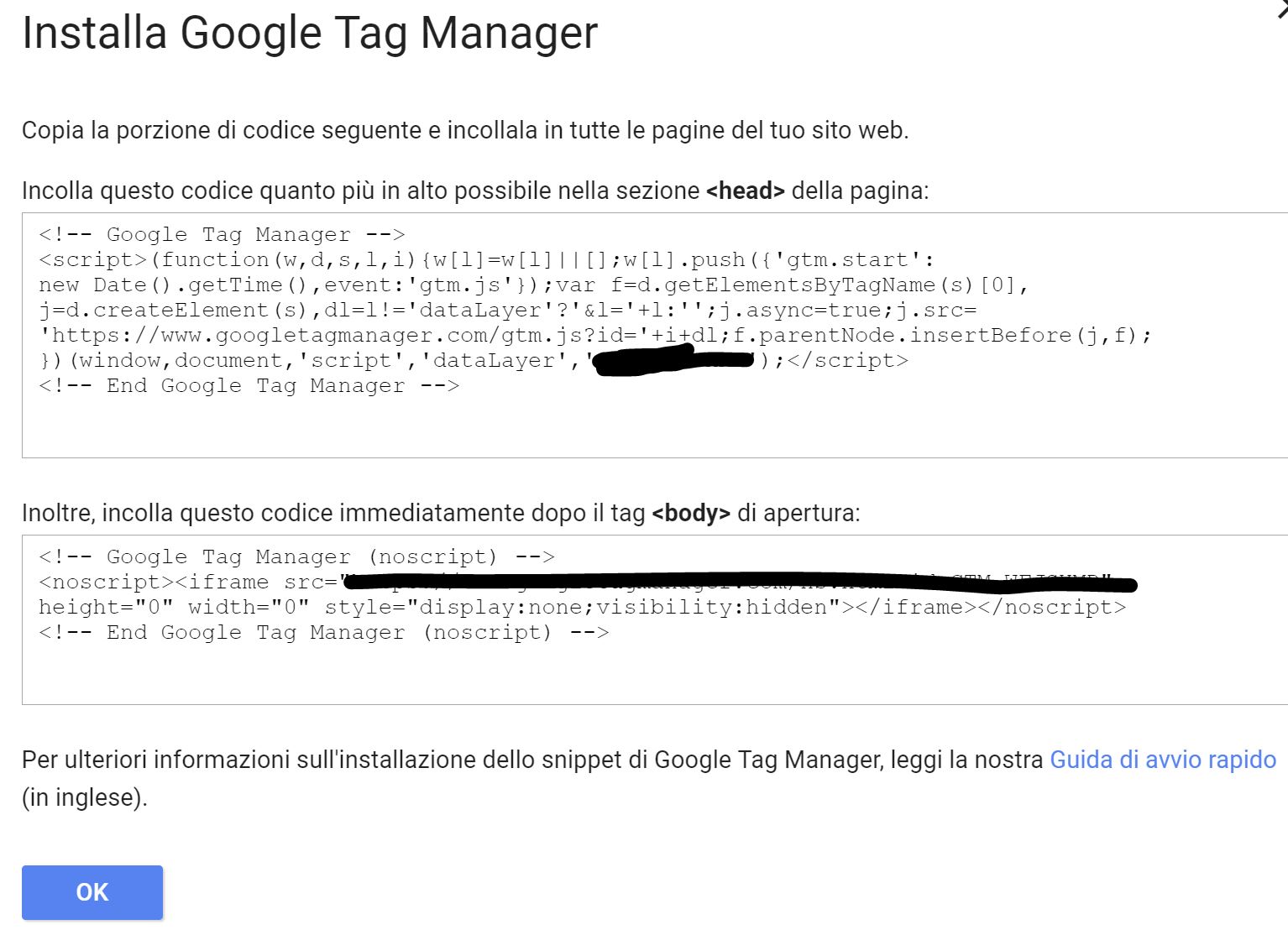The image size is (1288, 930).
Task: Close the Installa Google Tag Manager dialog
Action: click(x=1281, y=8)
